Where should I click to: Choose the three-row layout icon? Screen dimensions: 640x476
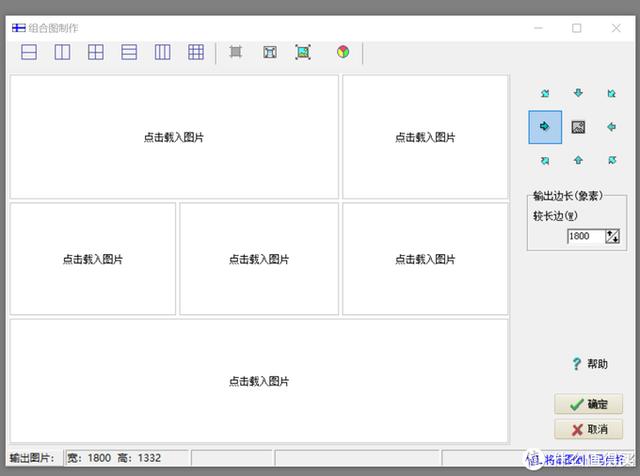click(x=129, y=52)
